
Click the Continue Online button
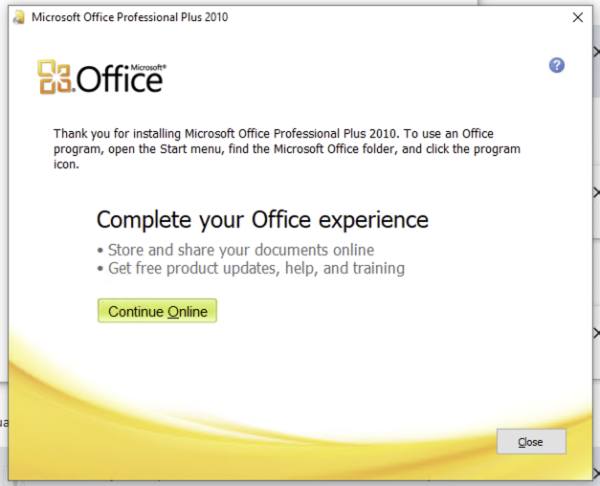tap(157, 311)
